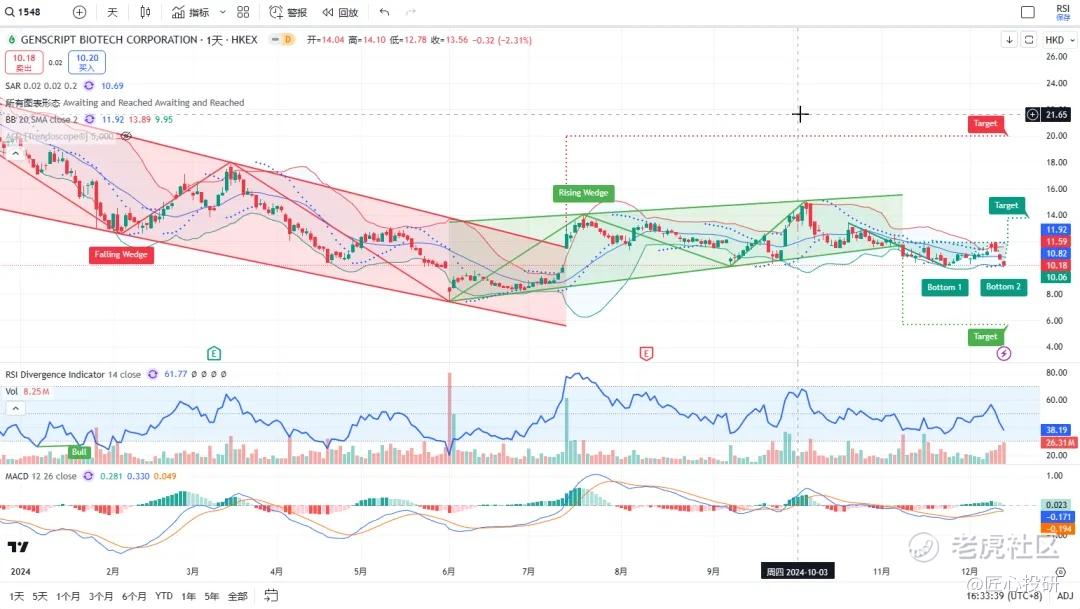This screenshot has width=1080, height=609.
Task: Select the 1年 time range
Action: pyautogui.click(x=188, y=596)
